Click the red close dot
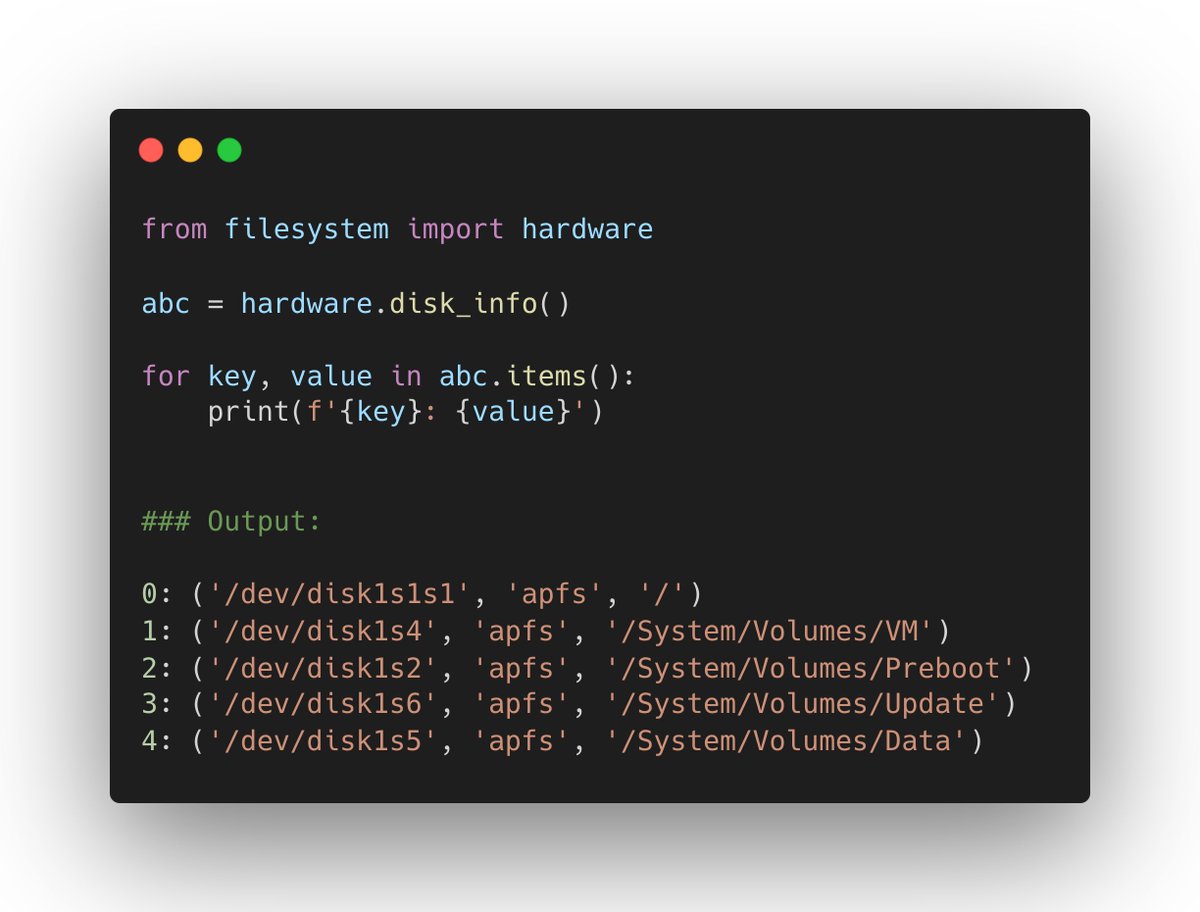 tap(151, 150)
